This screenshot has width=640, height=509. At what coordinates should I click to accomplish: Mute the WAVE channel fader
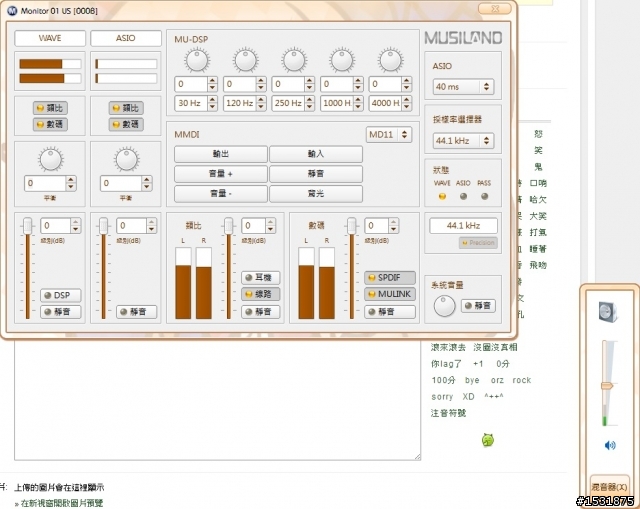60,312
